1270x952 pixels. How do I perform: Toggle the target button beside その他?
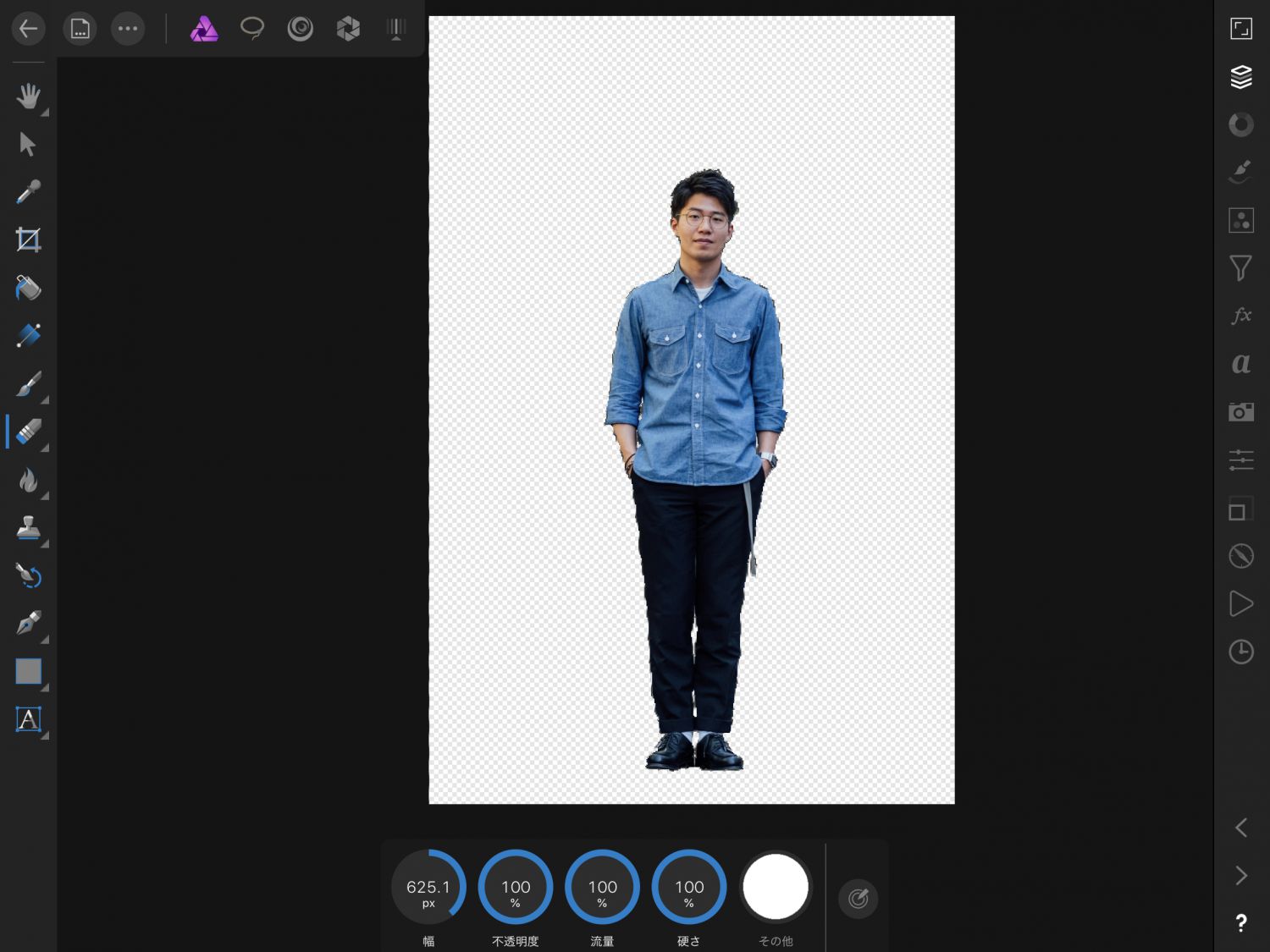[858, 898]
